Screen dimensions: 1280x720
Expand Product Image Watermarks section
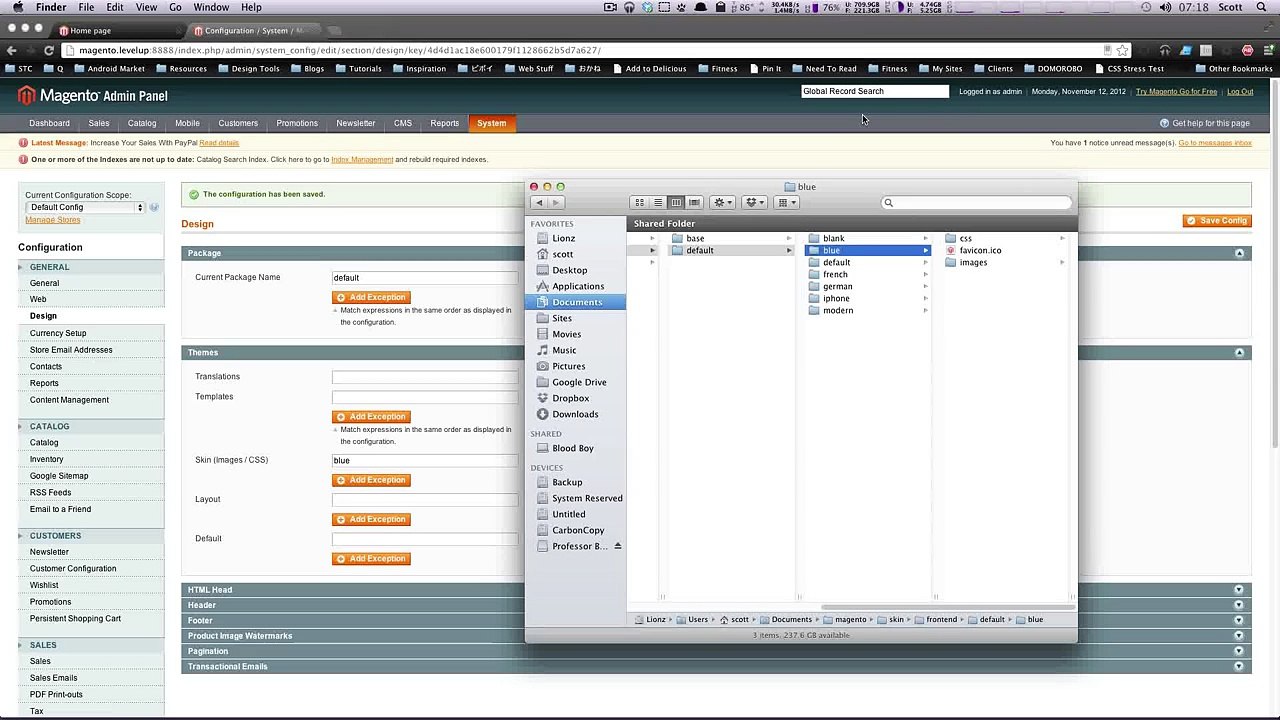tap(716, 635)
